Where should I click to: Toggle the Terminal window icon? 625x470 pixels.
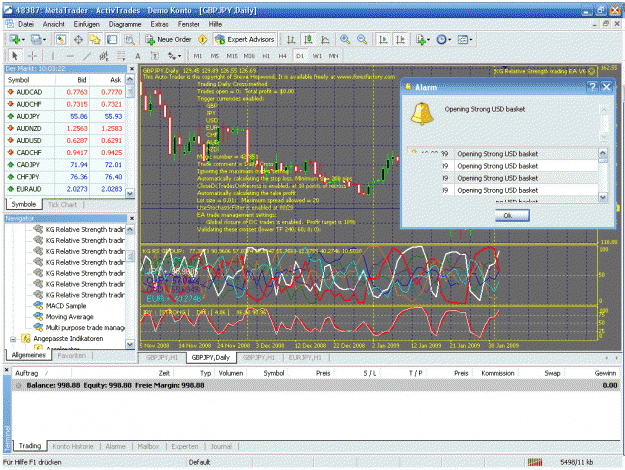(x=112, y=39)
